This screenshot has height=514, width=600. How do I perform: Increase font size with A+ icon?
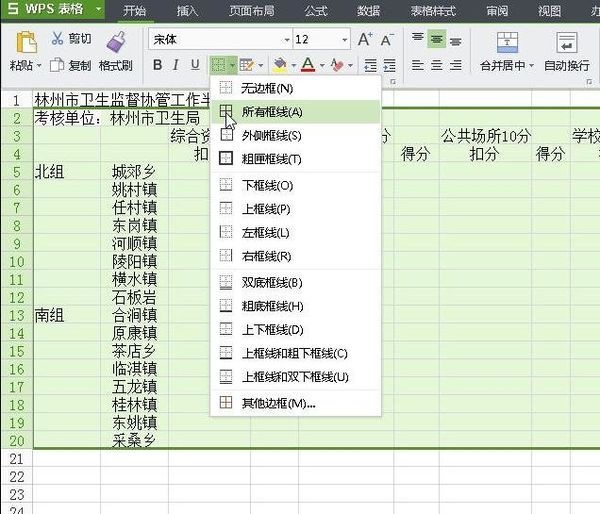click(x=365, y=39)
